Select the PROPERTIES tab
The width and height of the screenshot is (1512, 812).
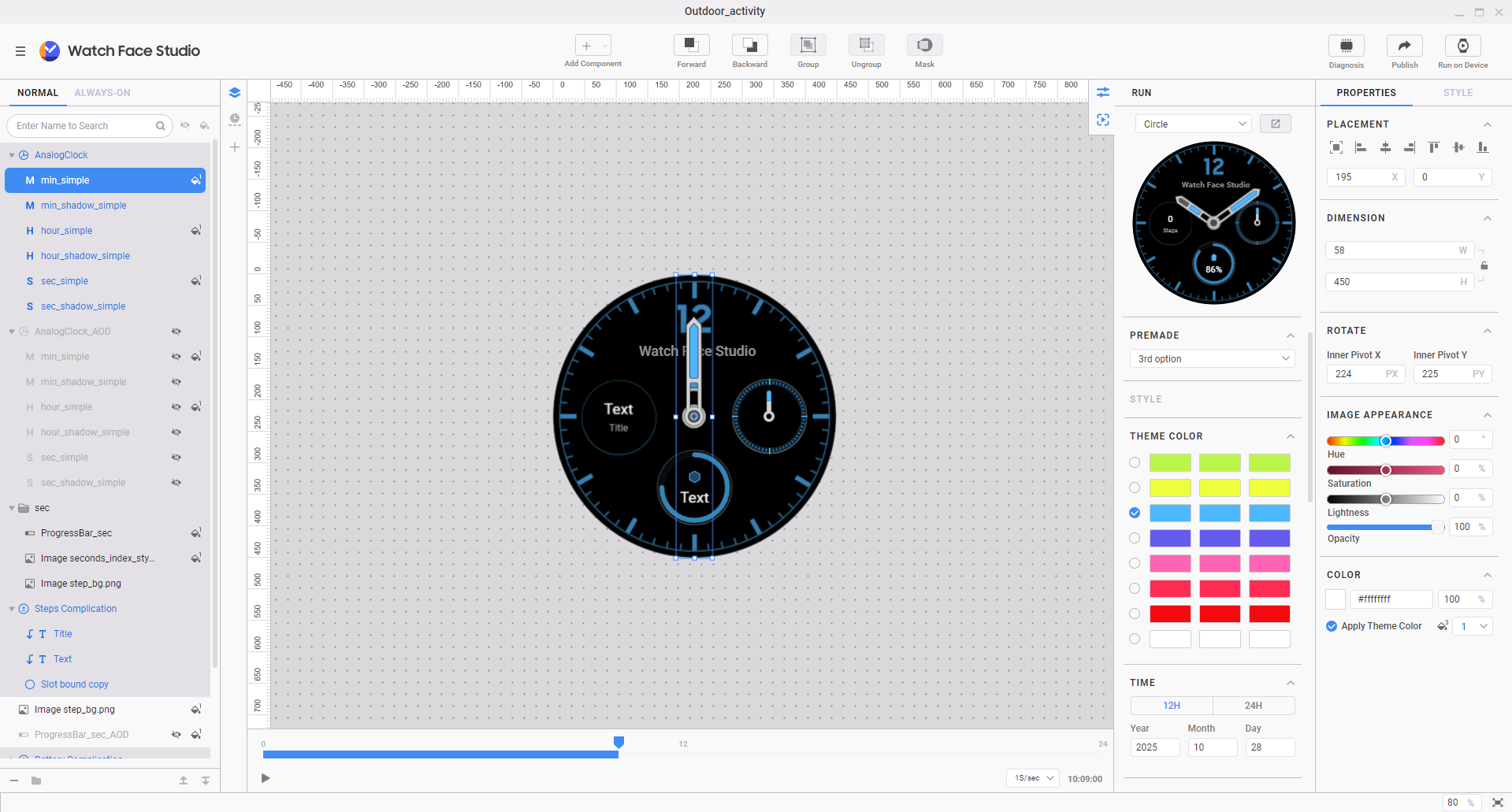click(1366, 93)
